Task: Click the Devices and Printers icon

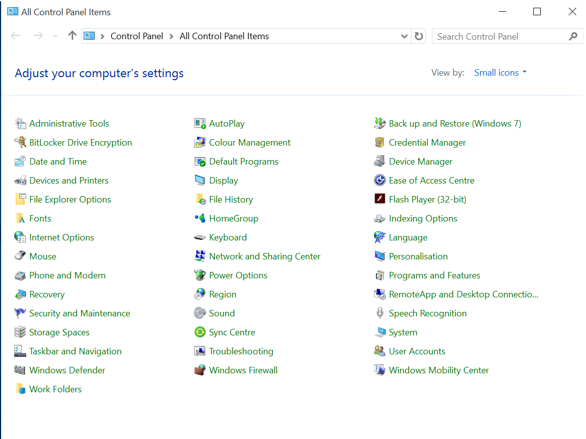Action: (x=20, y=180)
